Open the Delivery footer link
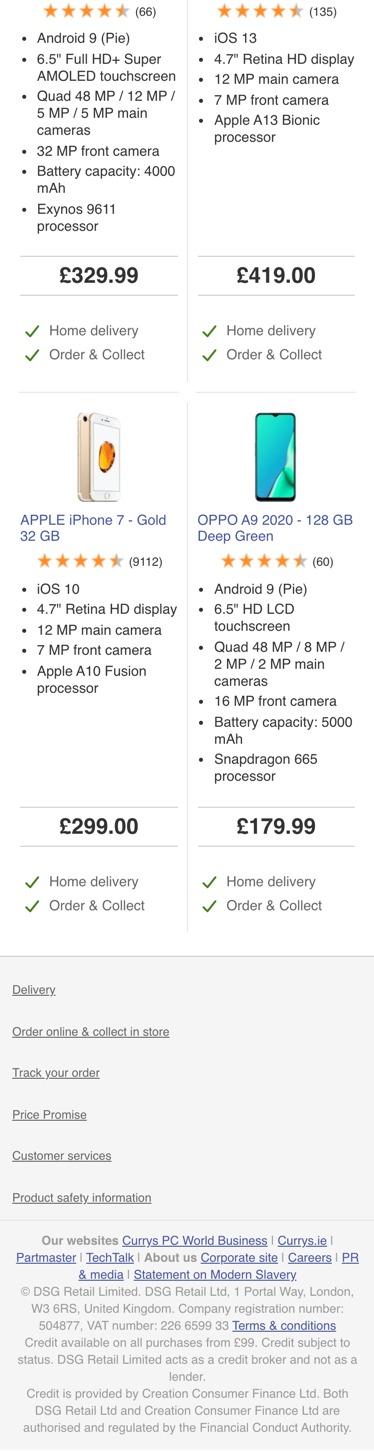 pyautogui.click(x=34, y=990)
